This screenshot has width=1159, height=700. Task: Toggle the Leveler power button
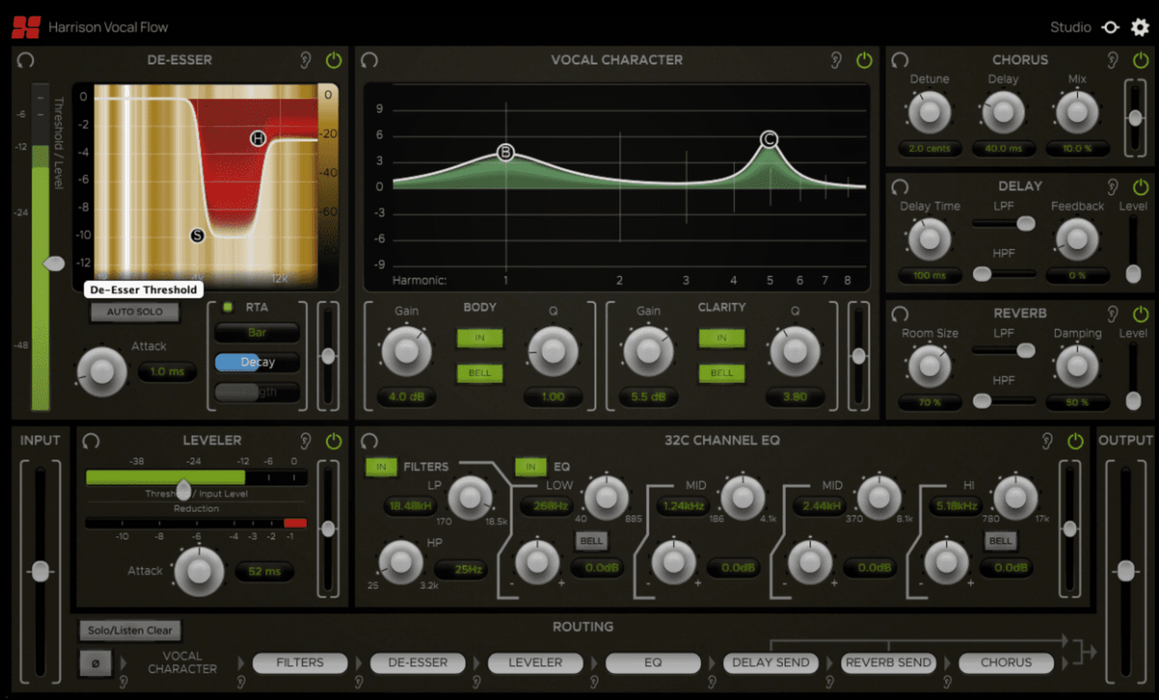click(x=334, y=441)
